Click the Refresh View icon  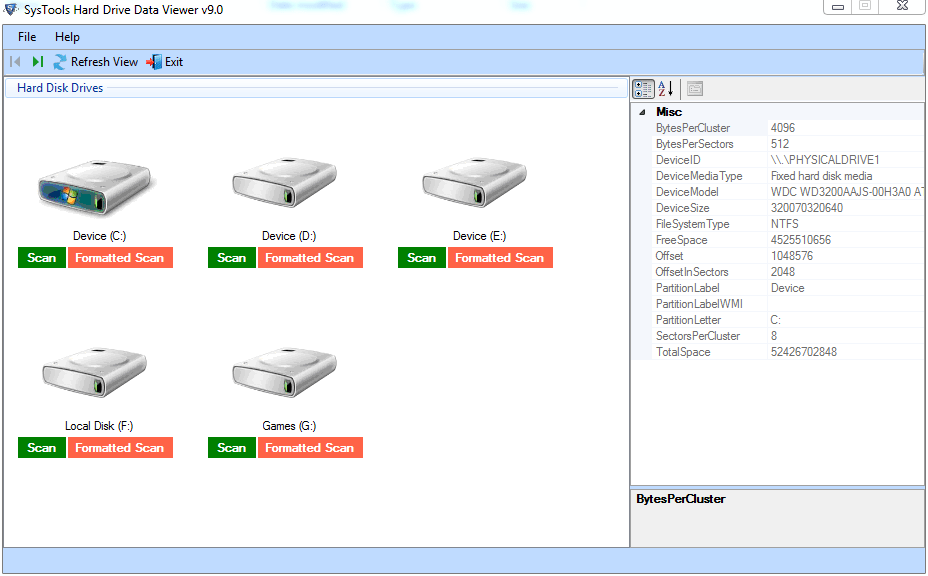60,62
